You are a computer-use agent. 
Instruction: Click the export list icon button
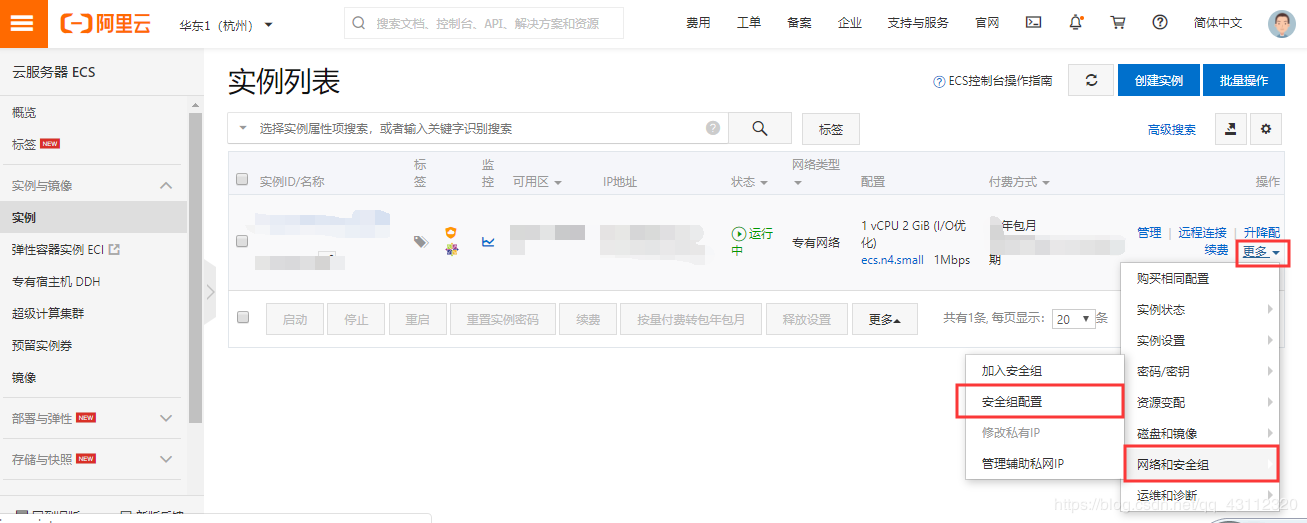click(1231, 128)
